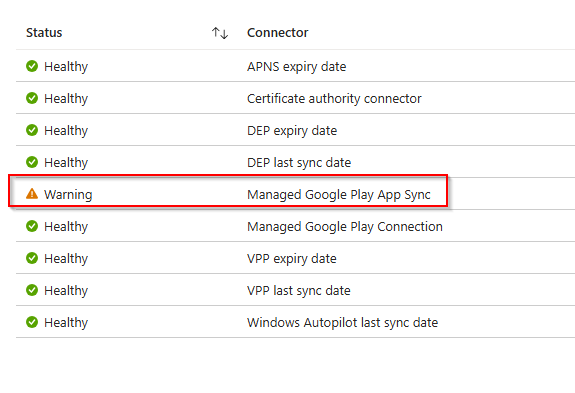575x393 pixels.
Task: Click Healthy status for APNS expiry date
Action: (x=66, y=67)
